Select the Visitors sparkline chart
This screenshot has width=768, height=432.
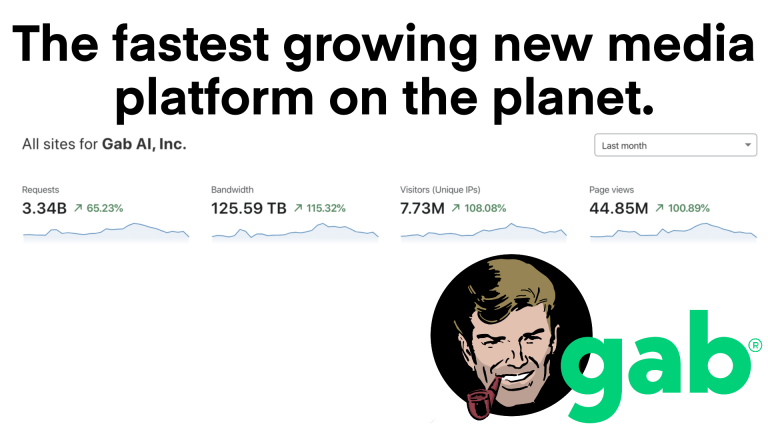pyautogui.click(x=483, y=231)
